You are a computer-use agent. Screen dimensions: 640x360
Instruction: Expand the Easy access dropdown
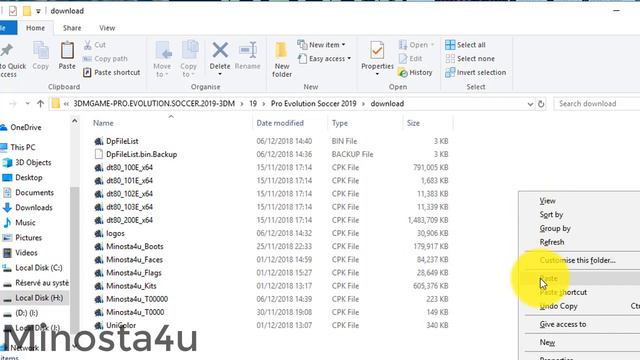click(349, 59)
